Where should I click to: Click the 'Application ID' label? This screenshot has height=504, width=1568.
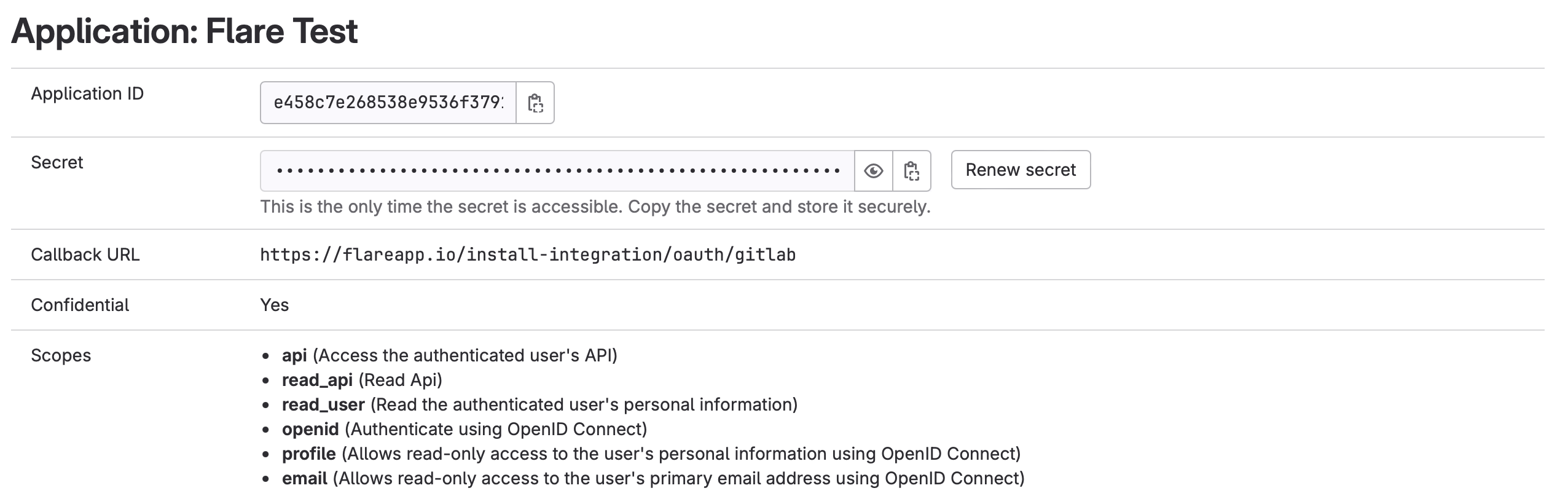[87, 93]
